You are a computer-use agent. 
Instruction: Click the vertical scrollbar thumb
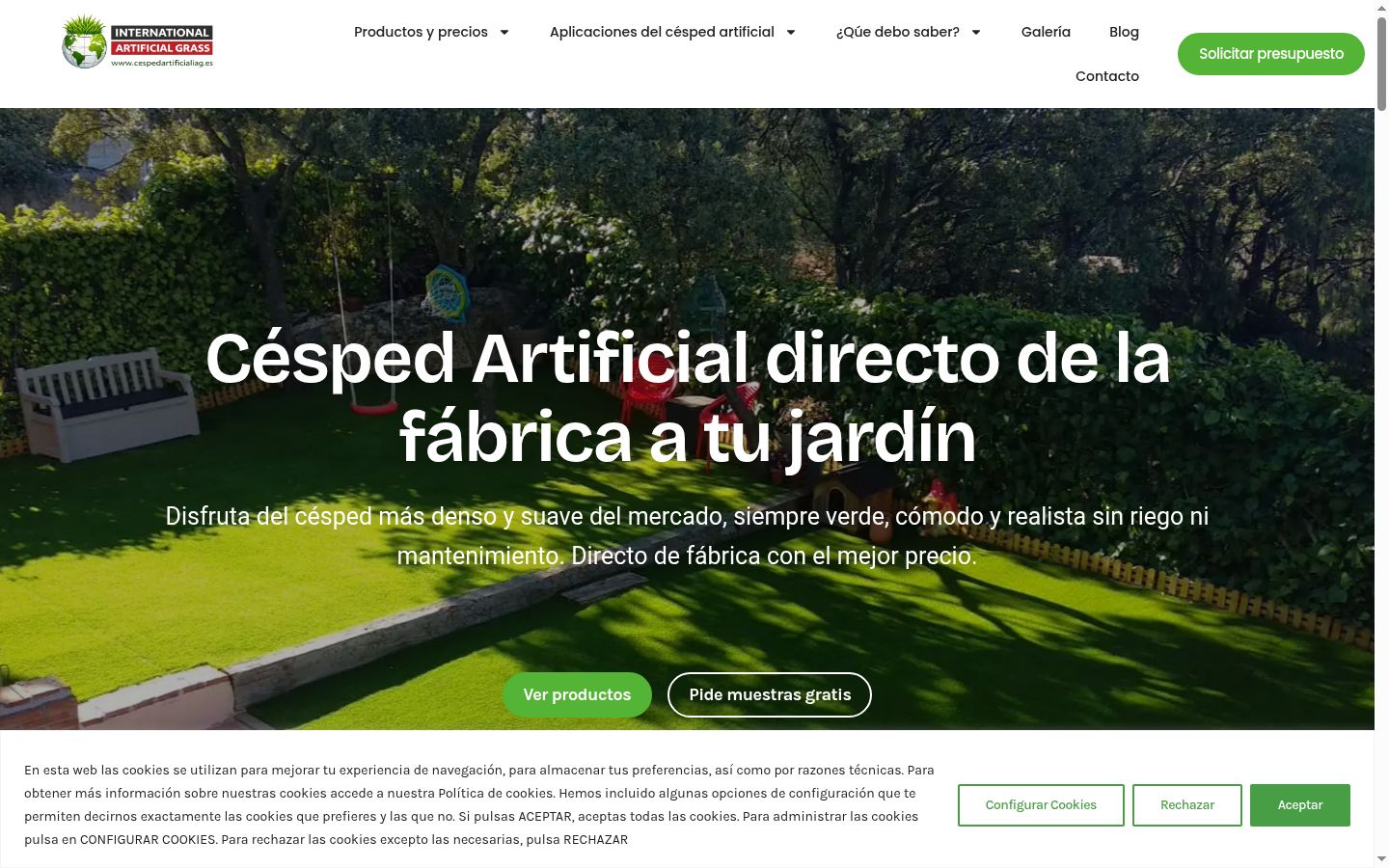[x=1381, y=64]
